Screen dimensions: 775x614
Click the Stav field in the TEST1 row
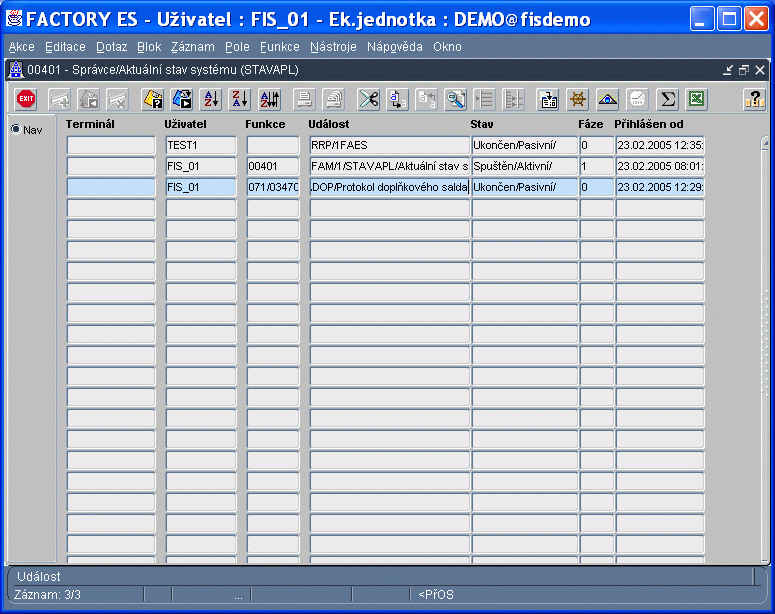click(524, 145)
